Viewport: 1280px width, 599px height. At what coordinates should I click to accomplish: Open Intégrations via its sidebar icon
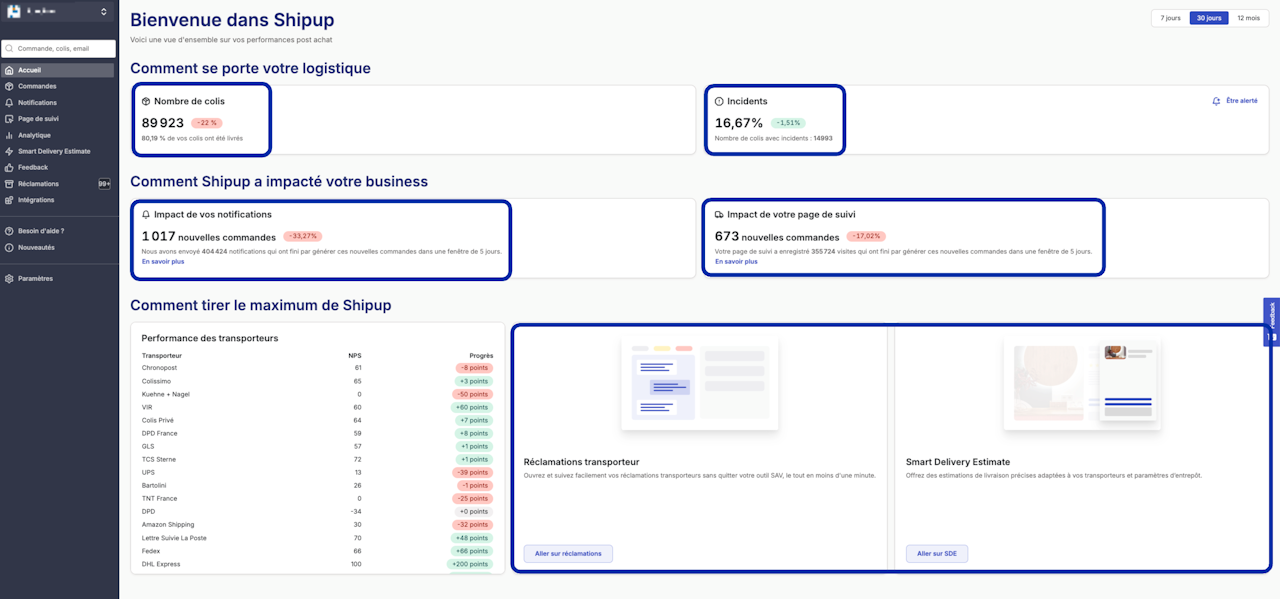[9, 200]
